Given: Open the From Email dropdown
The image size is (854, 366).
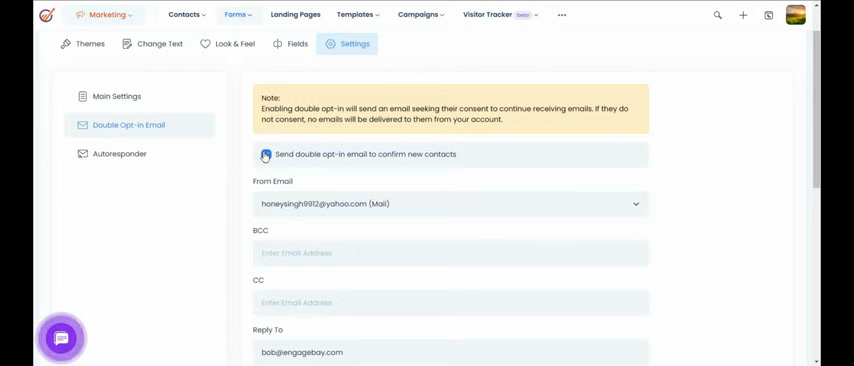Looking at the screenshot, I should click(450, 204).
